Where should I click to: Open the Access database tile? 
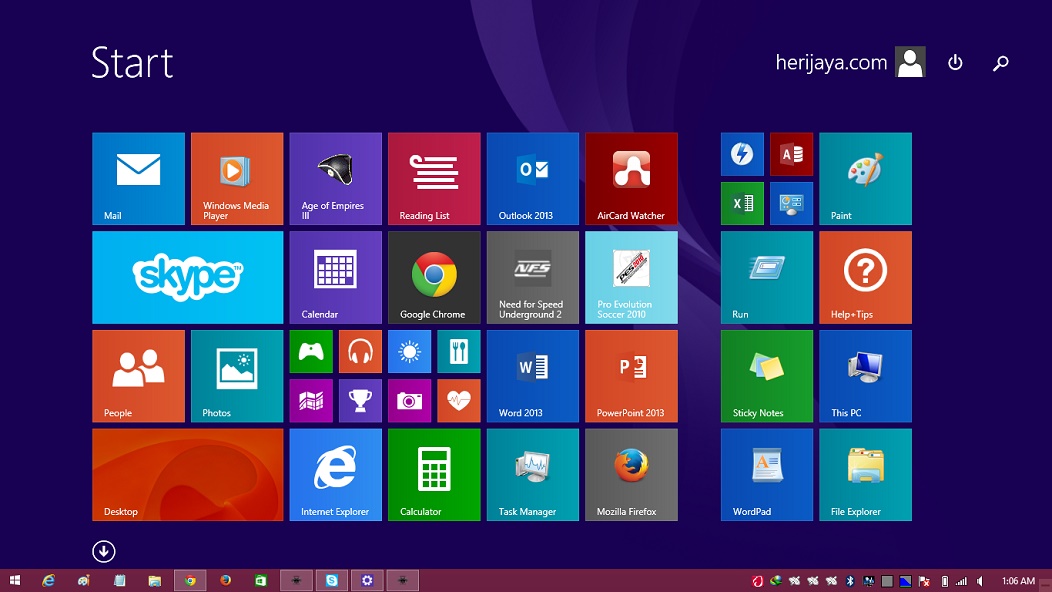pyautogui.click(x=791, y=154)
